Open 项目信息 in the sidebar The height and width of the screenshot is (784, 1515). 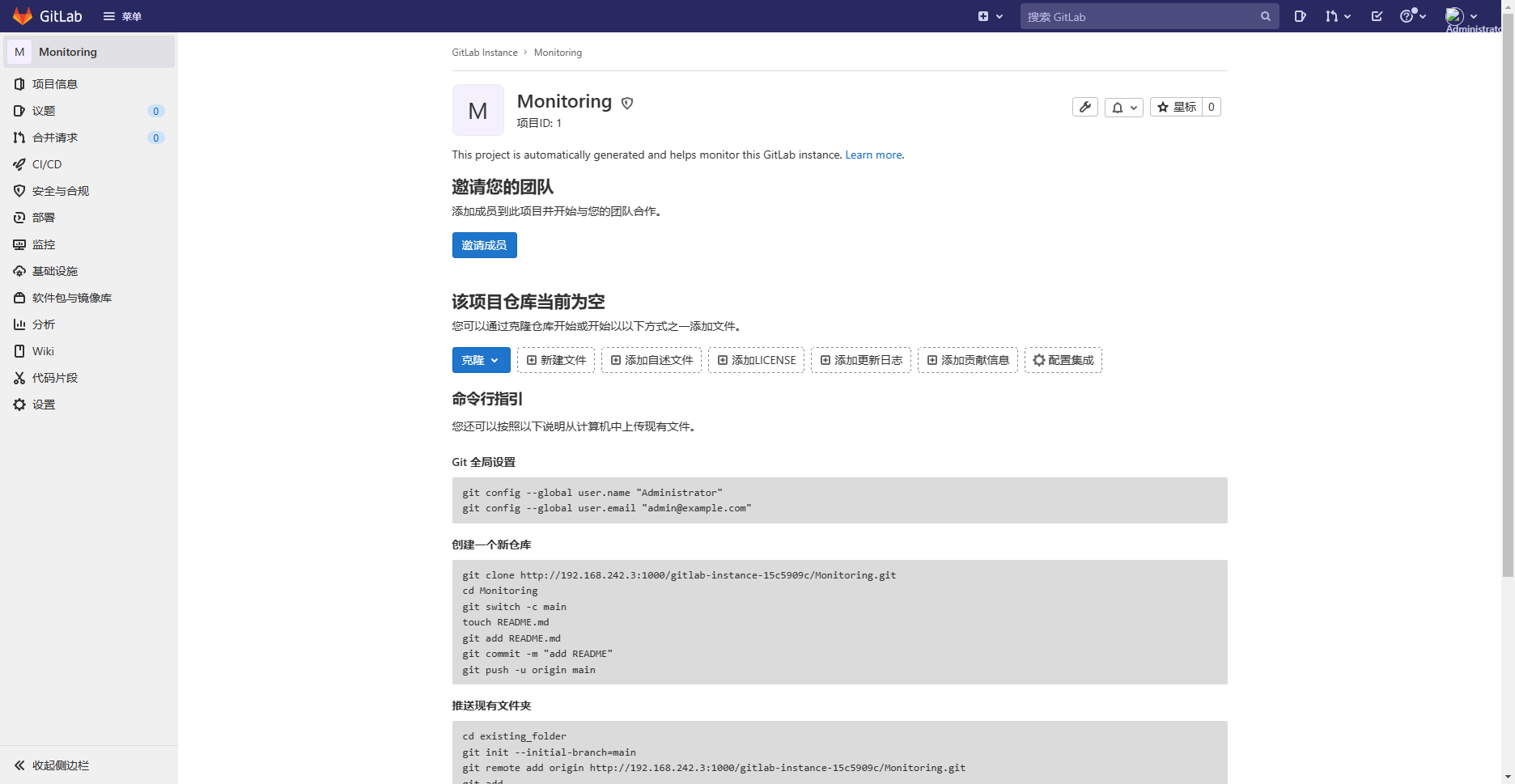(89, 84)
